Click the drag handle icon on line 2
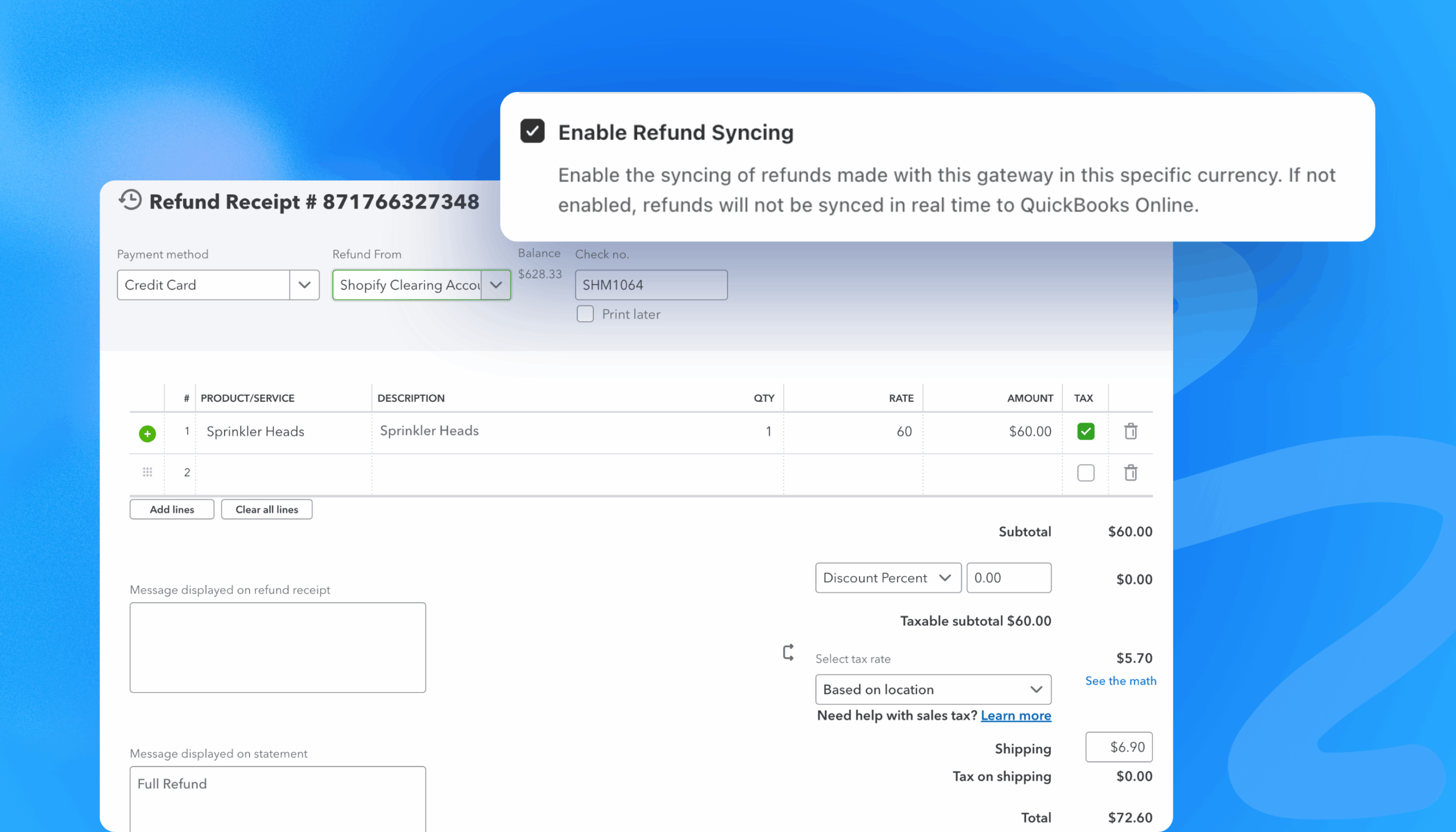 click(147, 472)
